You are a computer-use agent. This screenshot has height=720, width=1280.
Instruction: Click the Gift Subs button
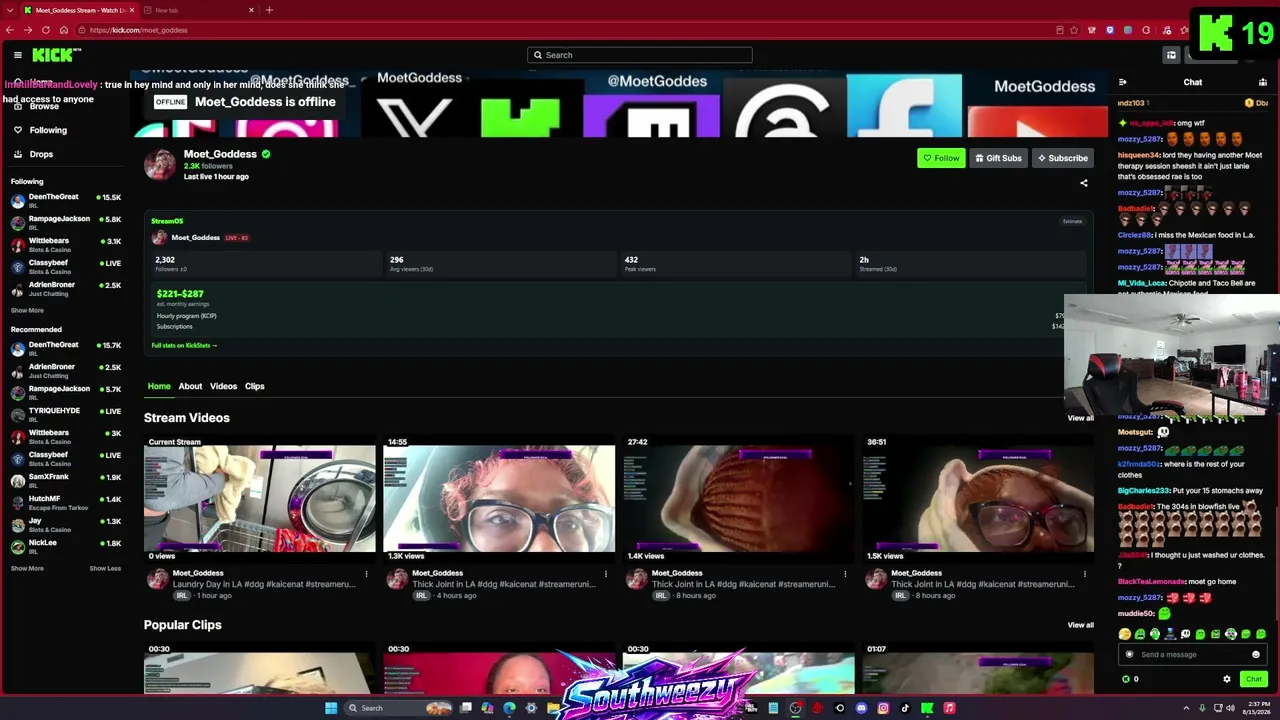998,158
